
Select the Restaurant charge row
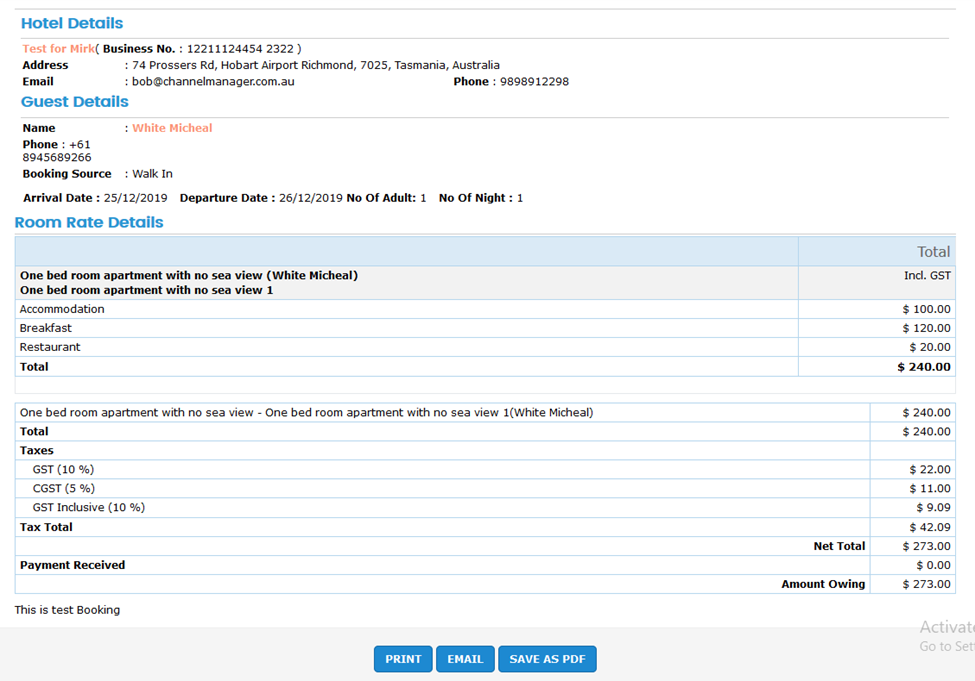click(x=50, y=348)
